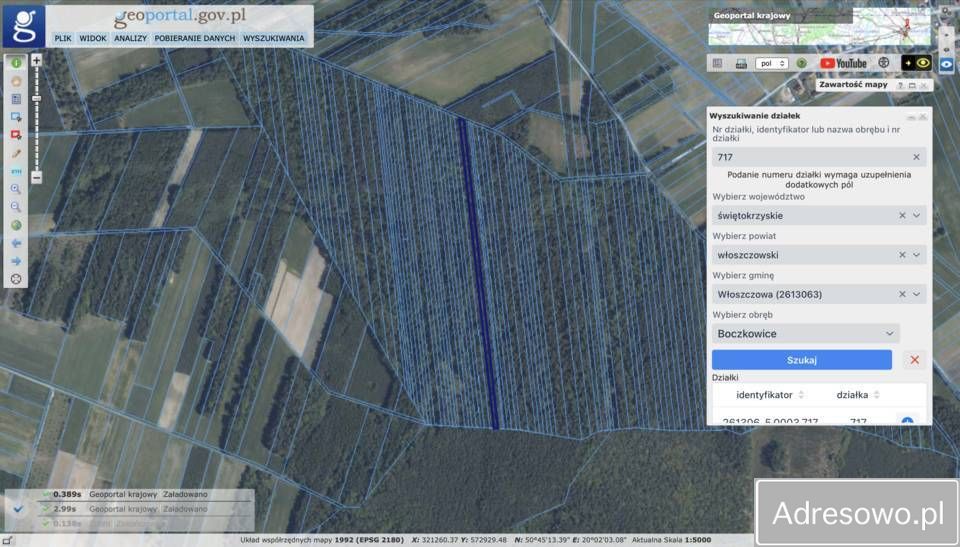The image size is (960, 547).
Task: Toggle the blue eye visibility button
Action: tap(946, 64)
